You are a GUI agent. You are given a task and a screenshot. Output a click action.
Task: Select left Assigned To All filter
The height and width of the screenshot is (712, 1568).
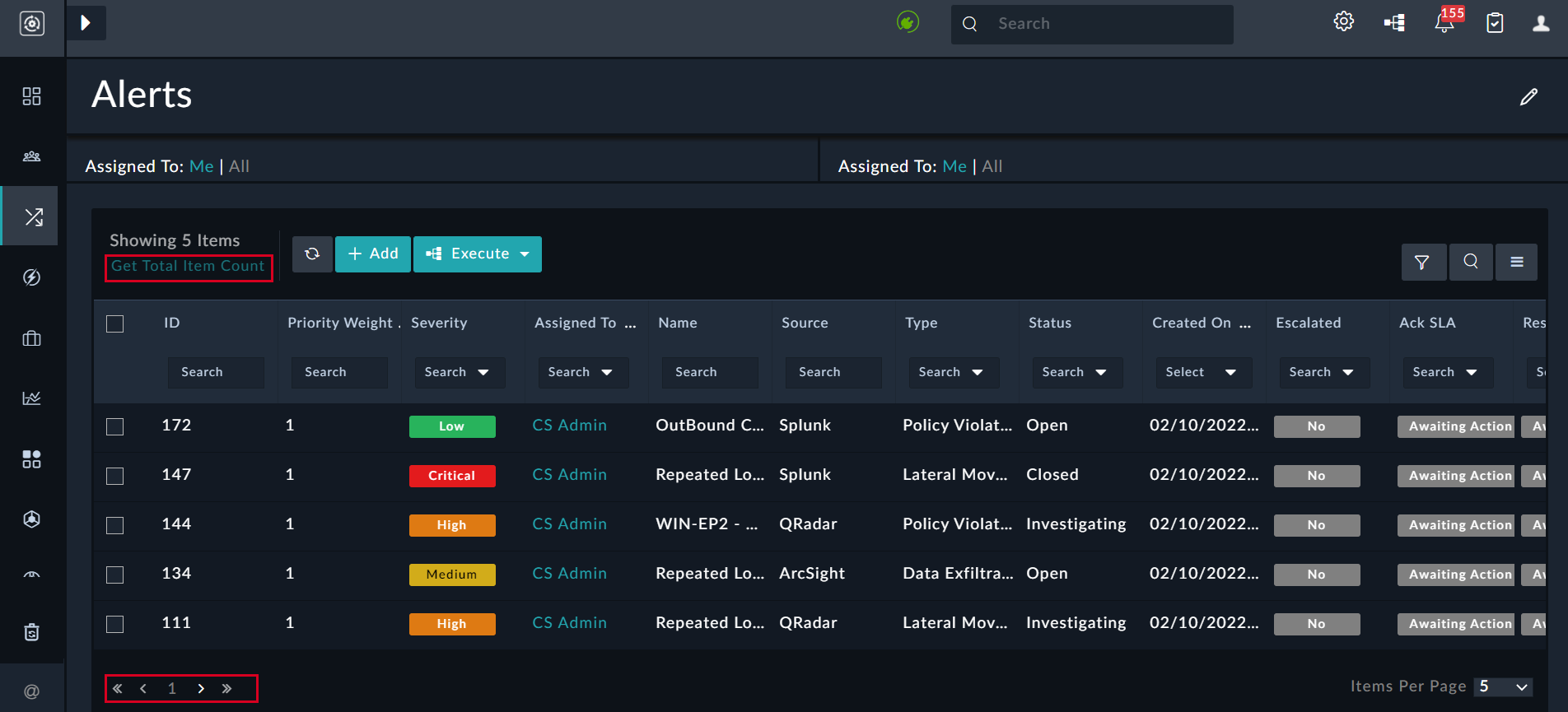tap(239, 166)
